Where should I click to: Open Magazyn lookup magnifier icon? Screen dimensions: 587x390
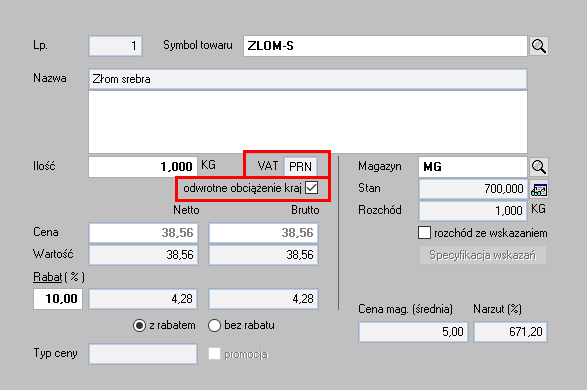coord(539,167)
